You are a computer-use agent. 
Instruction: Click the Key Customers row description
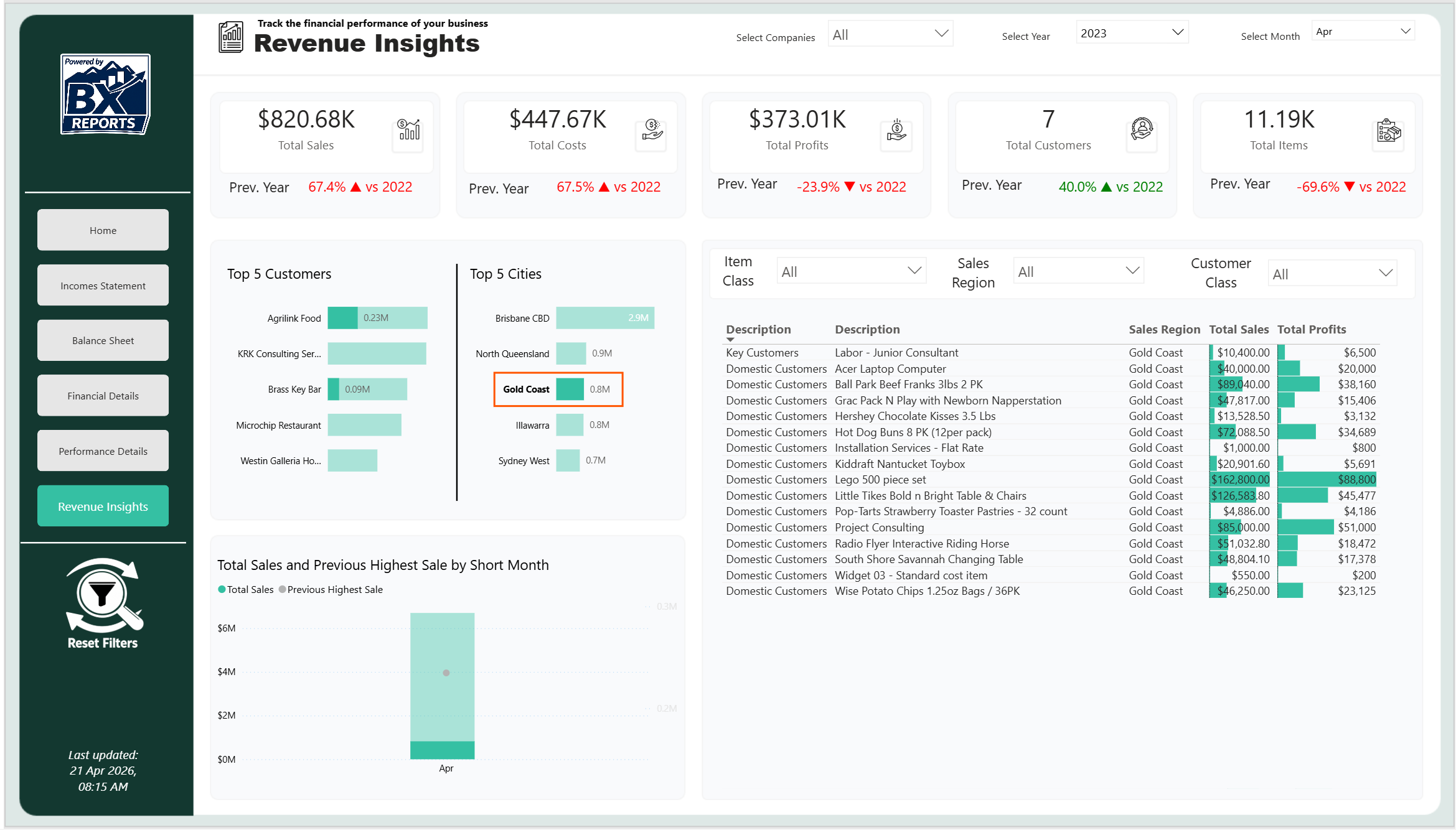(762, 353)
